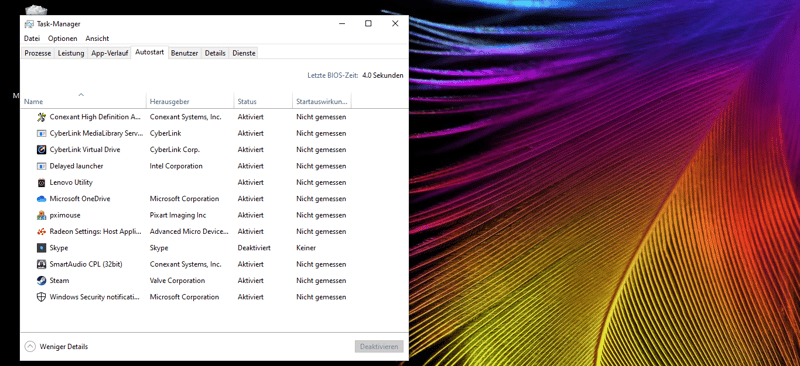Screen dimensions: 800x366
Task: Select the 'Radeon Settings: Host Appli...' entry
Action: pyautogui.click(x=95, y=231)
